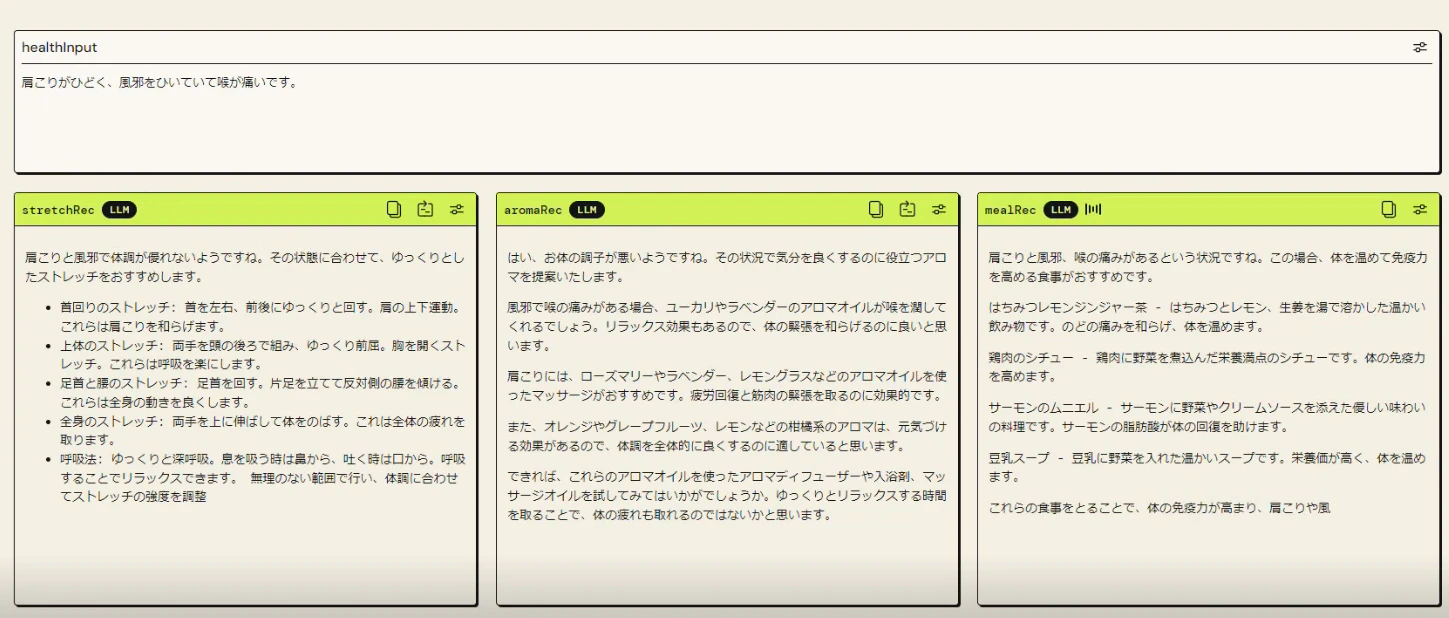Click the 足首と腰のストレッチ bullet item
The image size is (1449, 618).
click(x=262, y=392)
